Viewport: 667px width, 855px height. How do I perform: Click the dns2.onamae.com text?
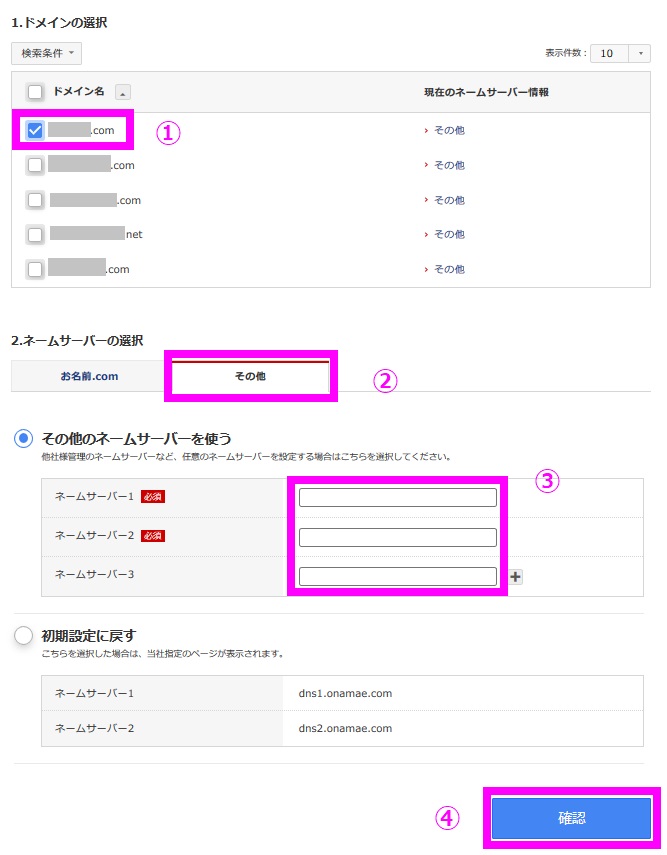pyautogui.click(x=345, y=728)
